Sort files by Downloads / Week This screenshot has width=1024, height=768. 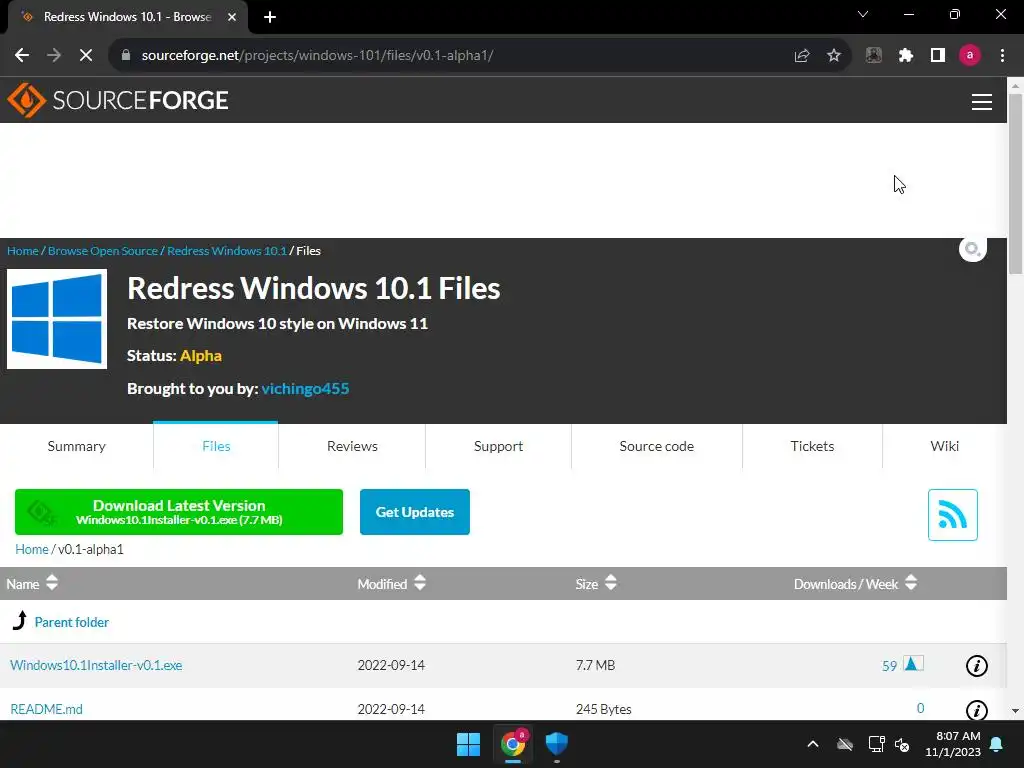856,584
